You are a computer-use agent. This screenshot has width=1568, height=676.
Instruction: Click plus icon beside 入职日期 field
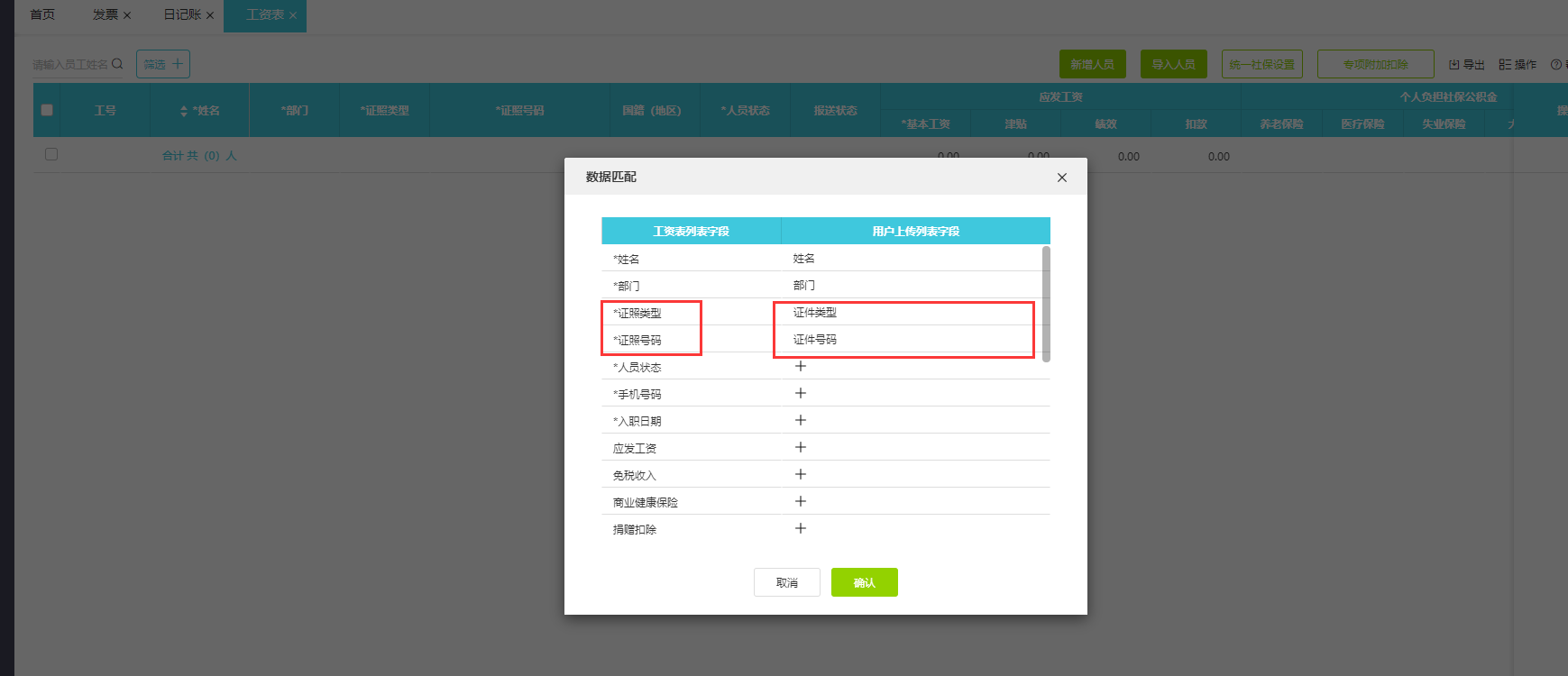tap(801, 420)
